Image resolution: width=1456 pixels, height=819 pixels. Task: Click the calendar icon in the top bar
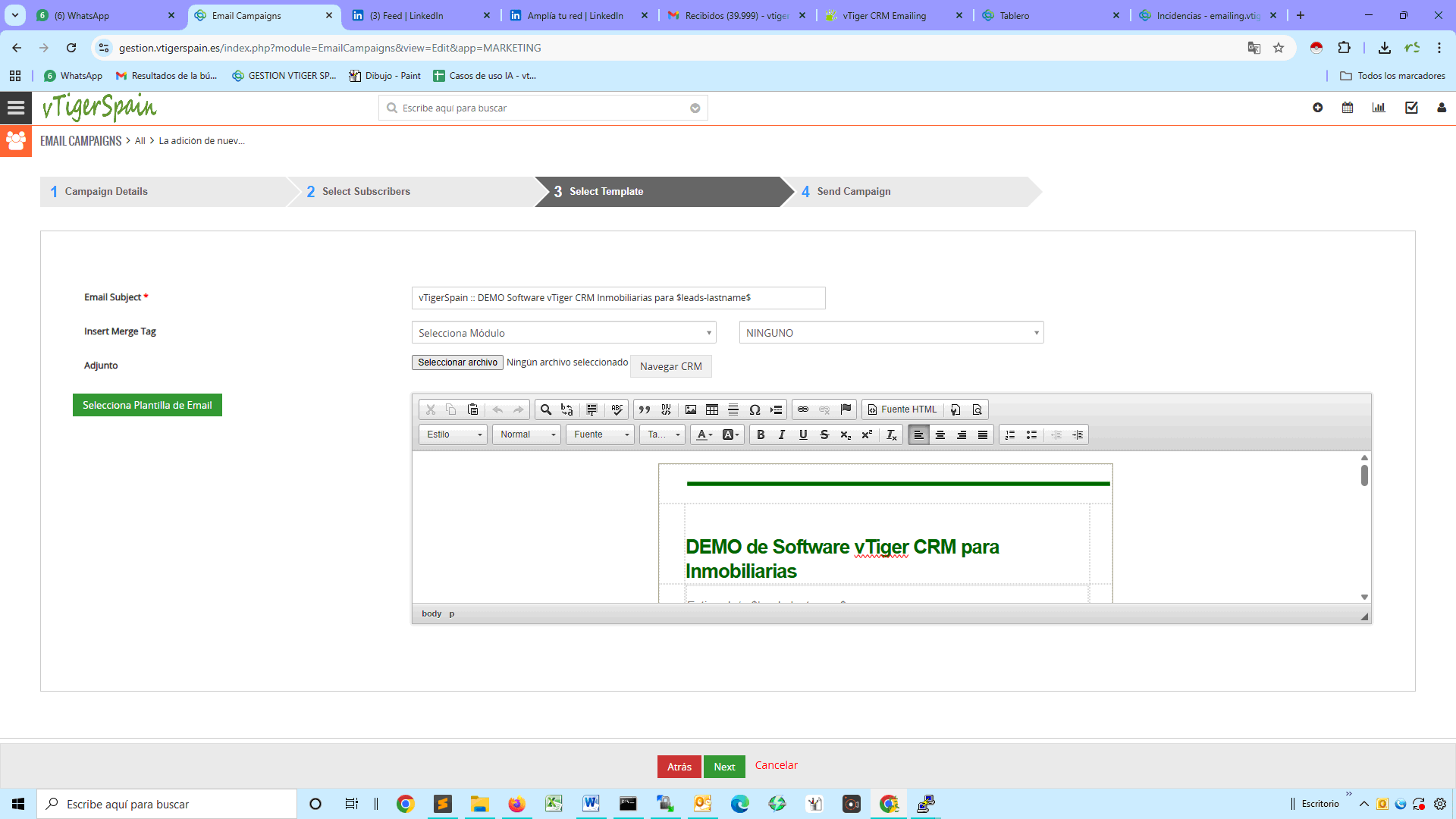pyautogui.click(x=1347, y=108)
